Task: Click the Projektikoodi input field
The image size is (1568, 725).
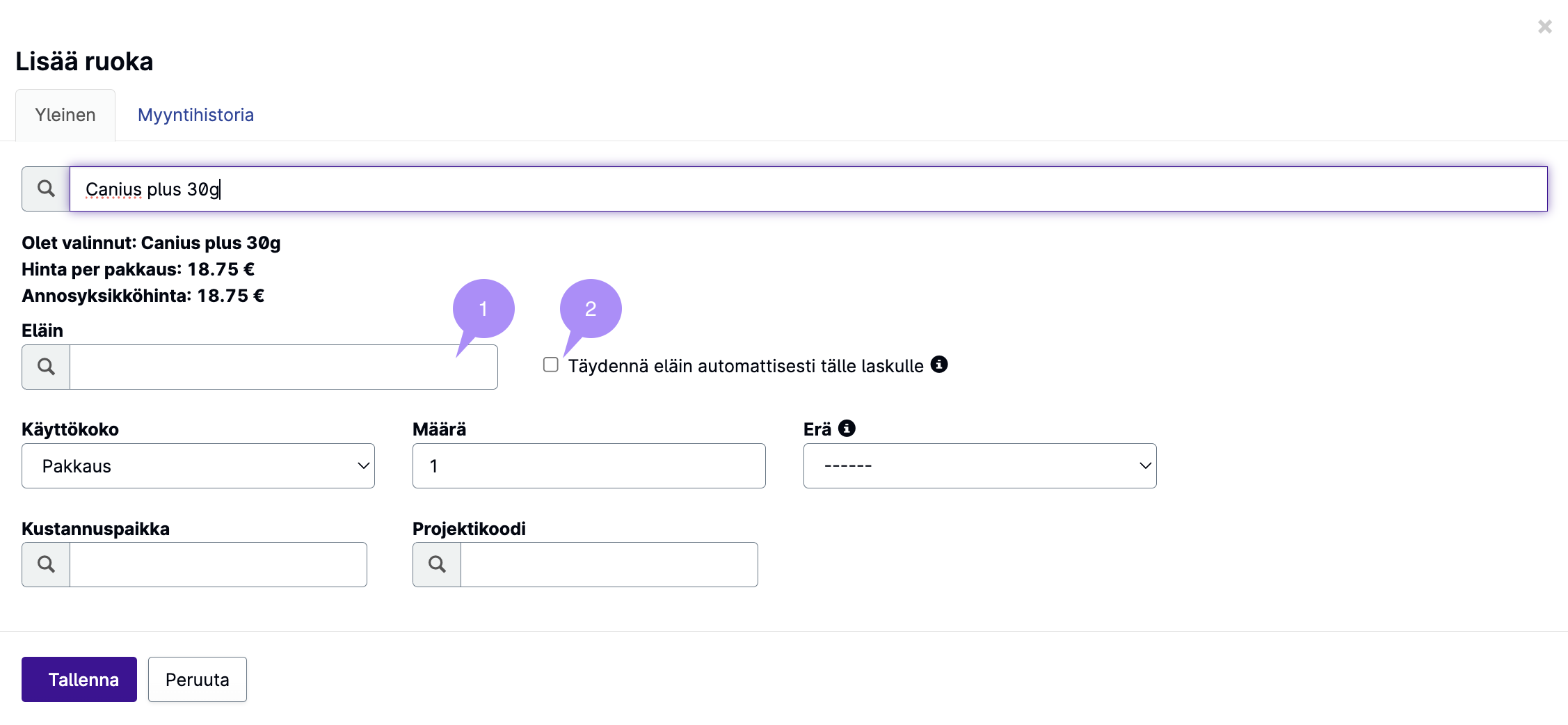Action: (x=609, y=564)
